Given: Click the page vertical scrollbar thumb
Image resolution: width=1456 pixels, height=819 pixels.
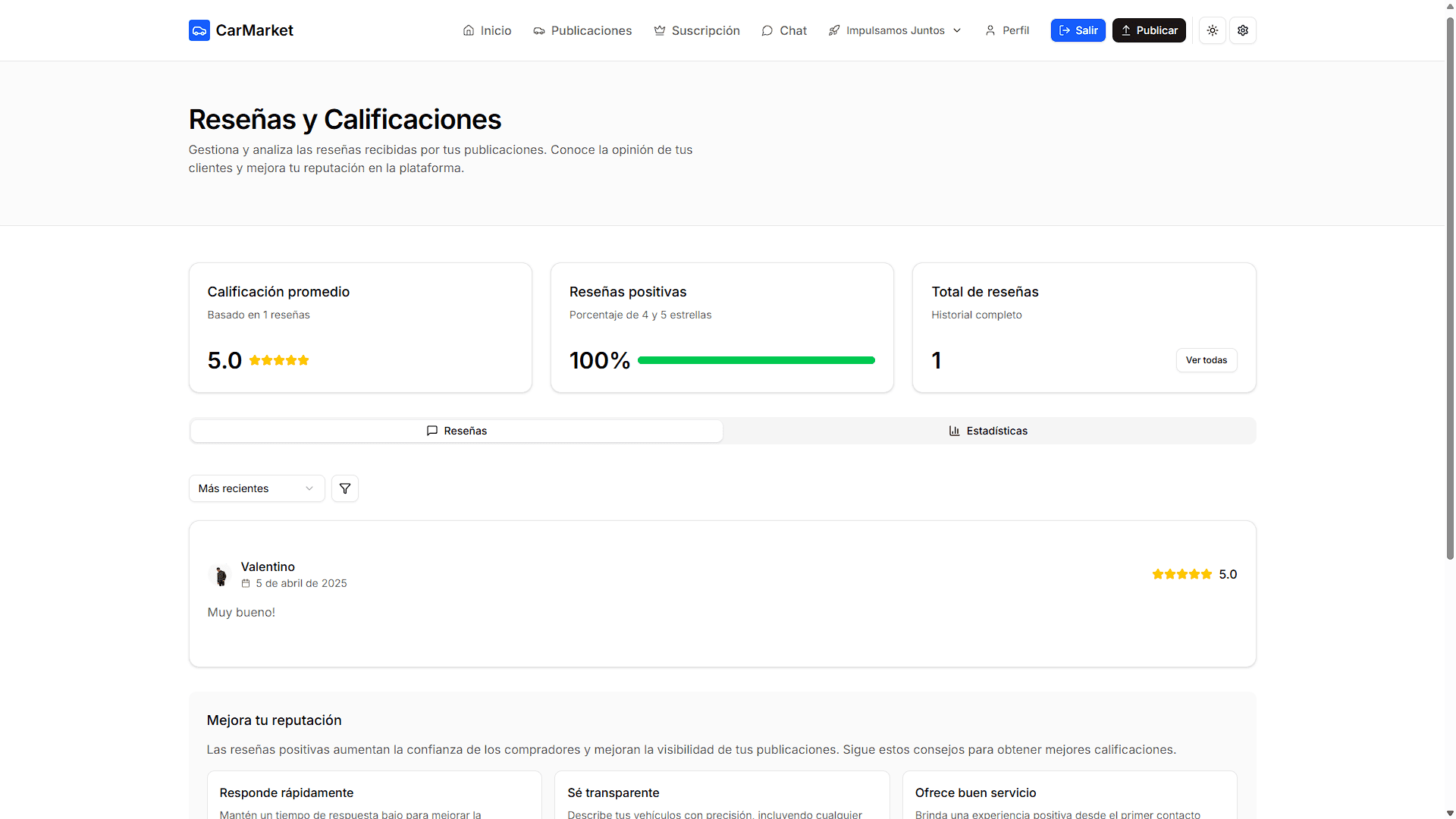Looking at the screenshot, I should [1450, 288].
